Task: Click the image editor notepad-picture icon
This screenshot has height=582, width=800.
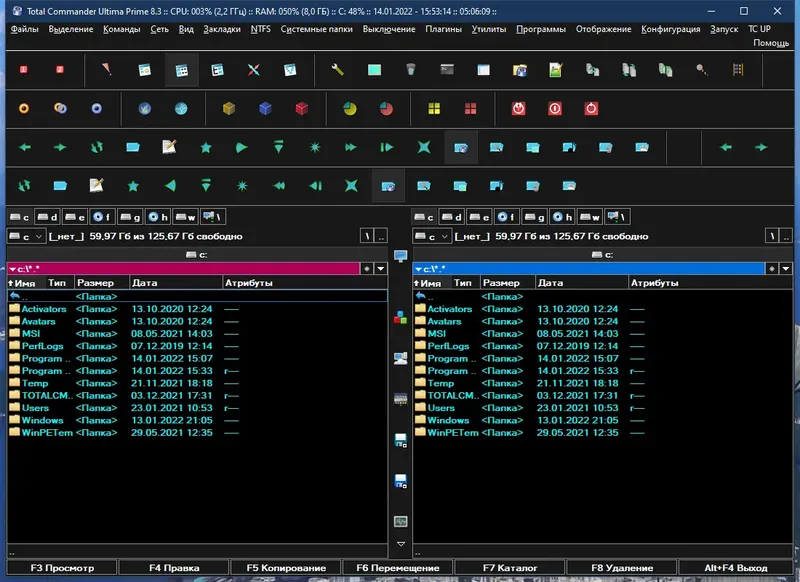Action: (x=556, y=70)
